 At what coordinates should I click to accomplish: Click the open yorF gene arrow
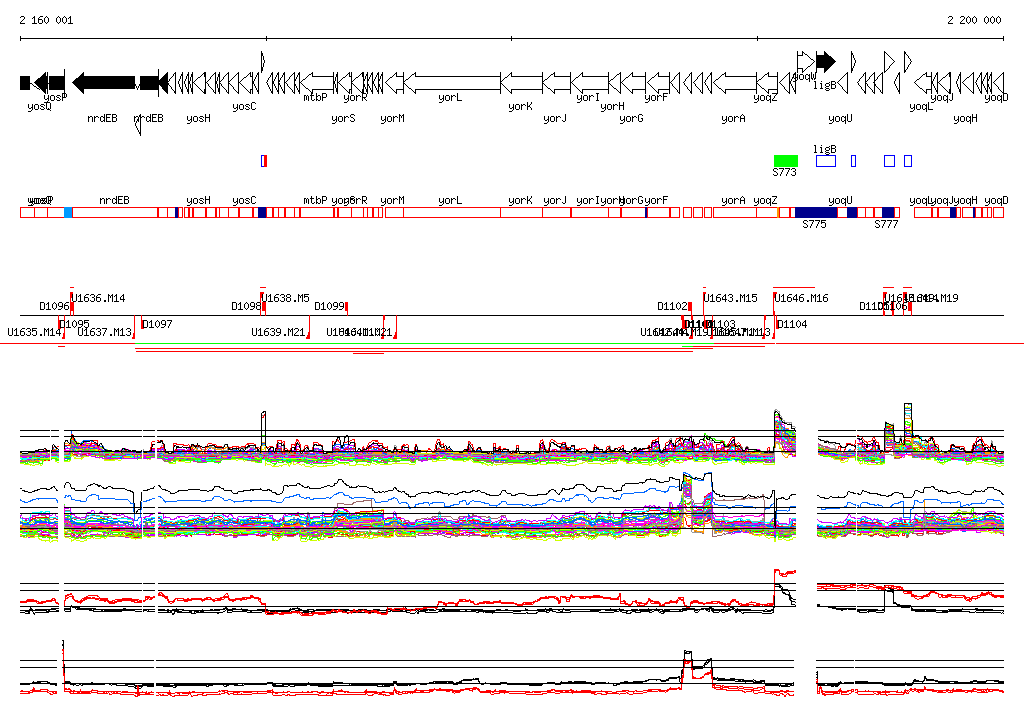point(658,83)
